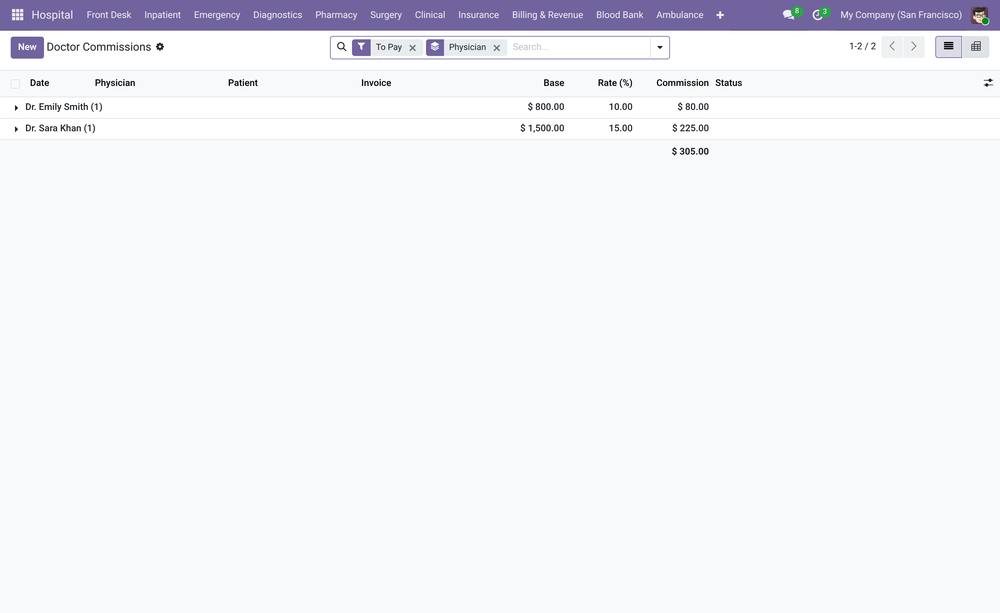Open the Ambulance menu
The height and width of the screenshot is (613, 1000).
(680, 15)
